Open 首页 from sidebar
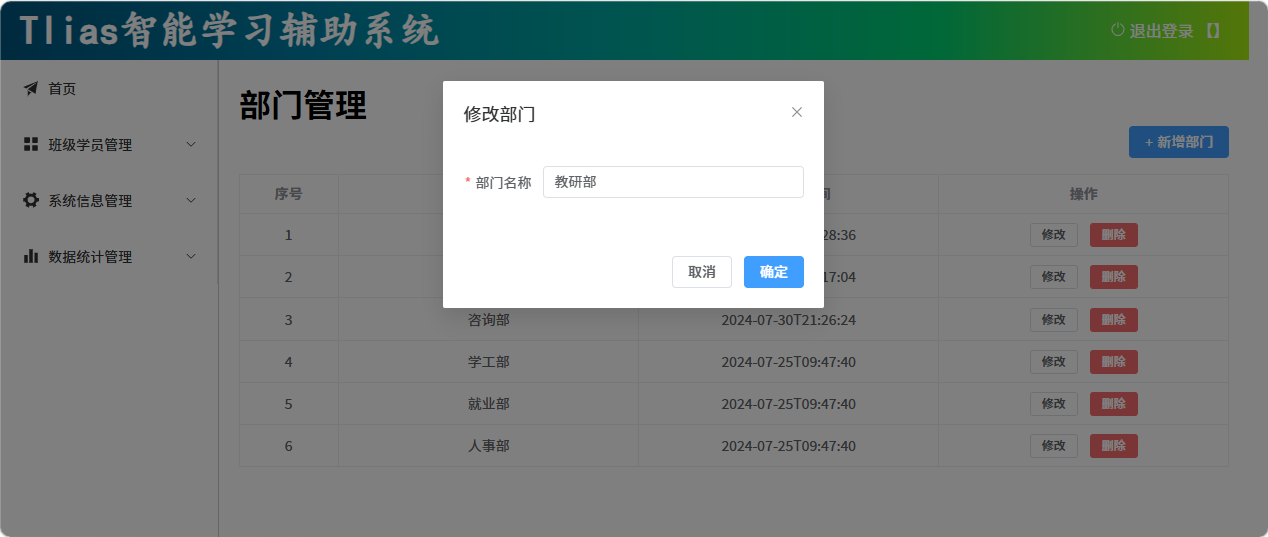1268x537 pixels. pyautogui.click(x=109, y=89)
